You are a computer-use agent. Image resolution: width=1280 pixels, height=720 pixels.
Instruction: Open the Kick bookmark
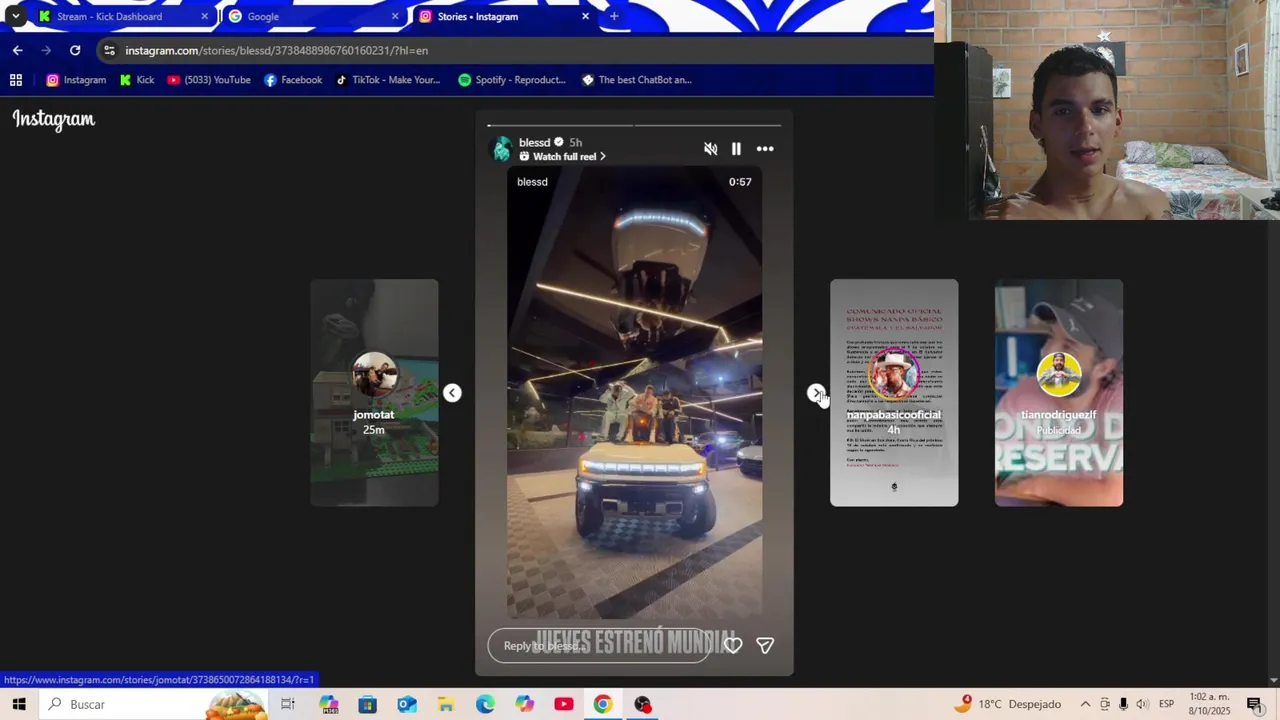pos(137,80)
